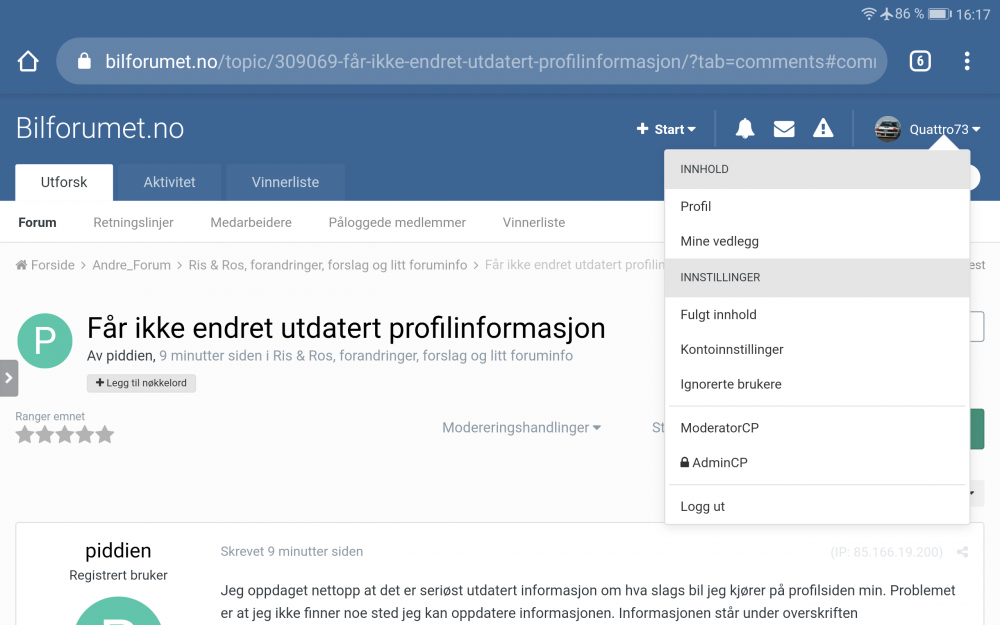
Task: Open the private messages envelope
Action: (784, 128)
